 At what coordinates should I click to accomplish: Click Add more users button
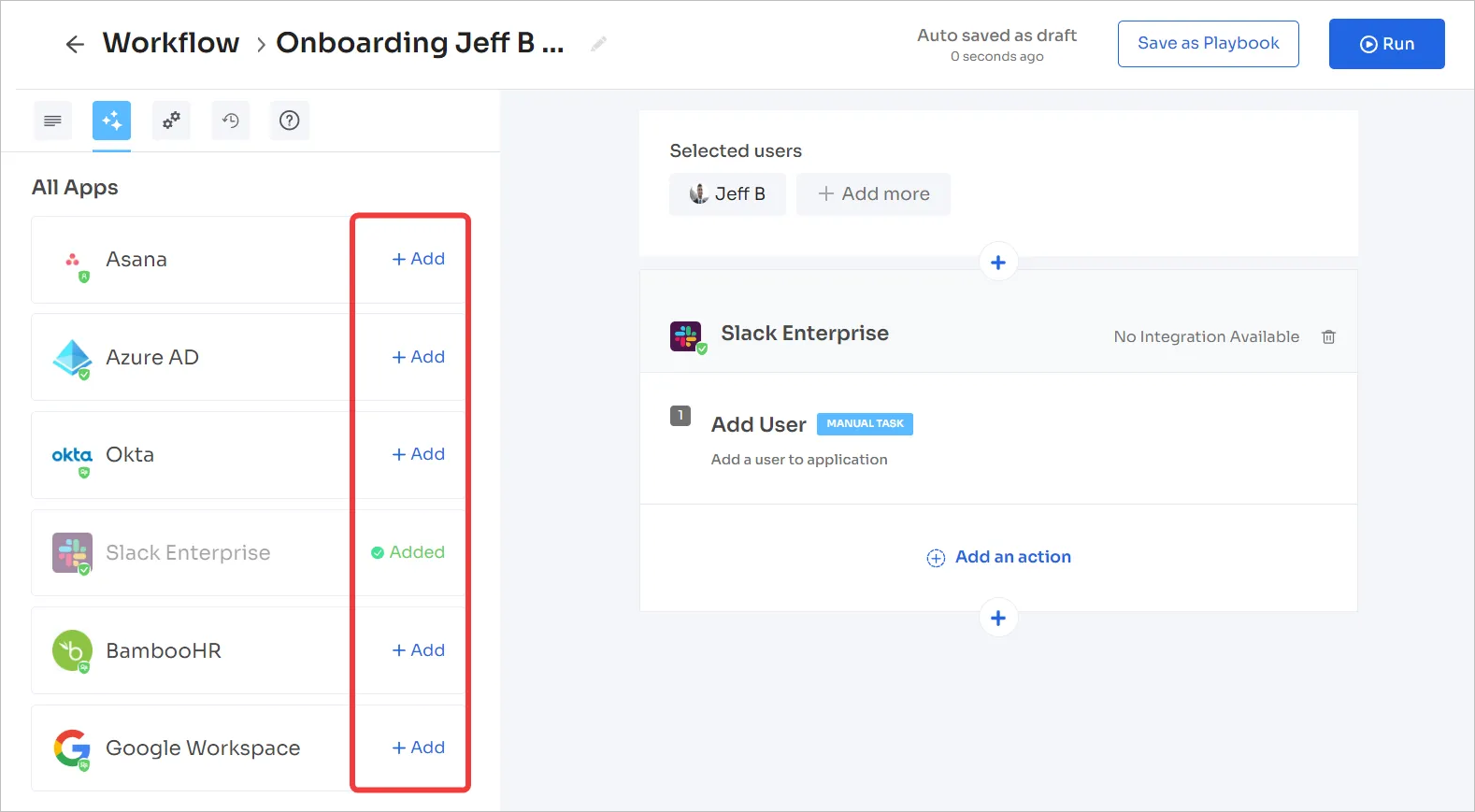(x=873, y=194)
